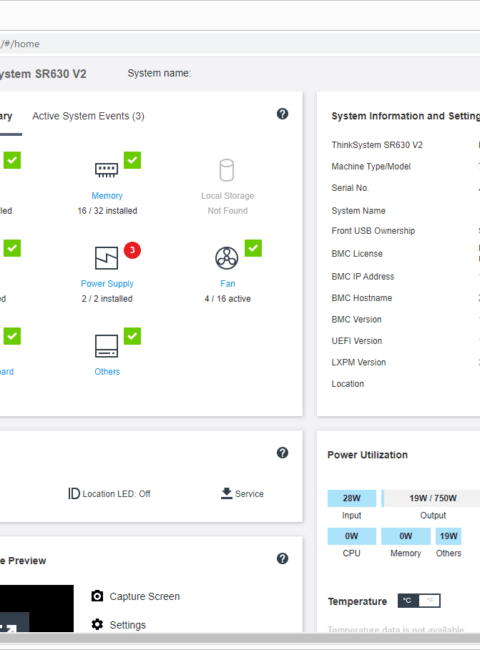The height and width of the screenshot is (650, 480).
Task: Open the Memory link
Action: [107, 196]
